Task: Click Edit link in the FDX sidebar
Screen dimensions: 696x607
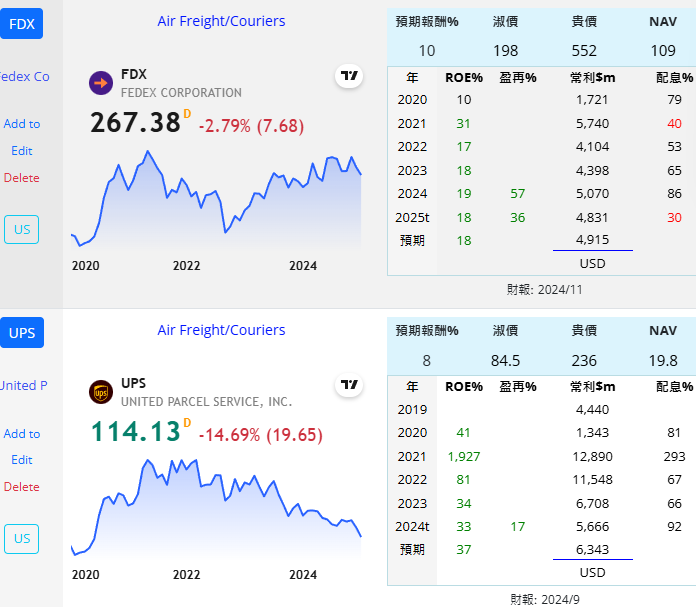Action: pyautogui.click(x=22, y=151)
